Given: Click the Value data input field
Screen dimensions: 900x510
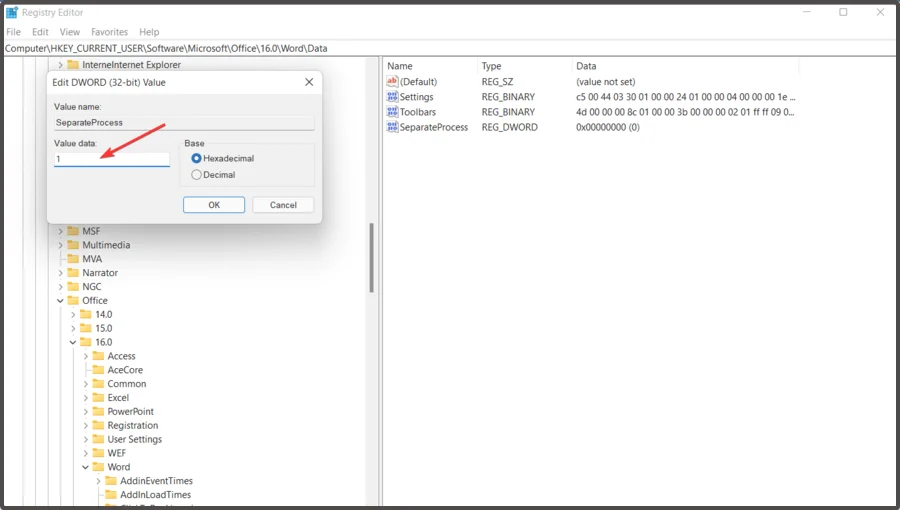Looking at the screenshot, I should (x=112, y=159).
